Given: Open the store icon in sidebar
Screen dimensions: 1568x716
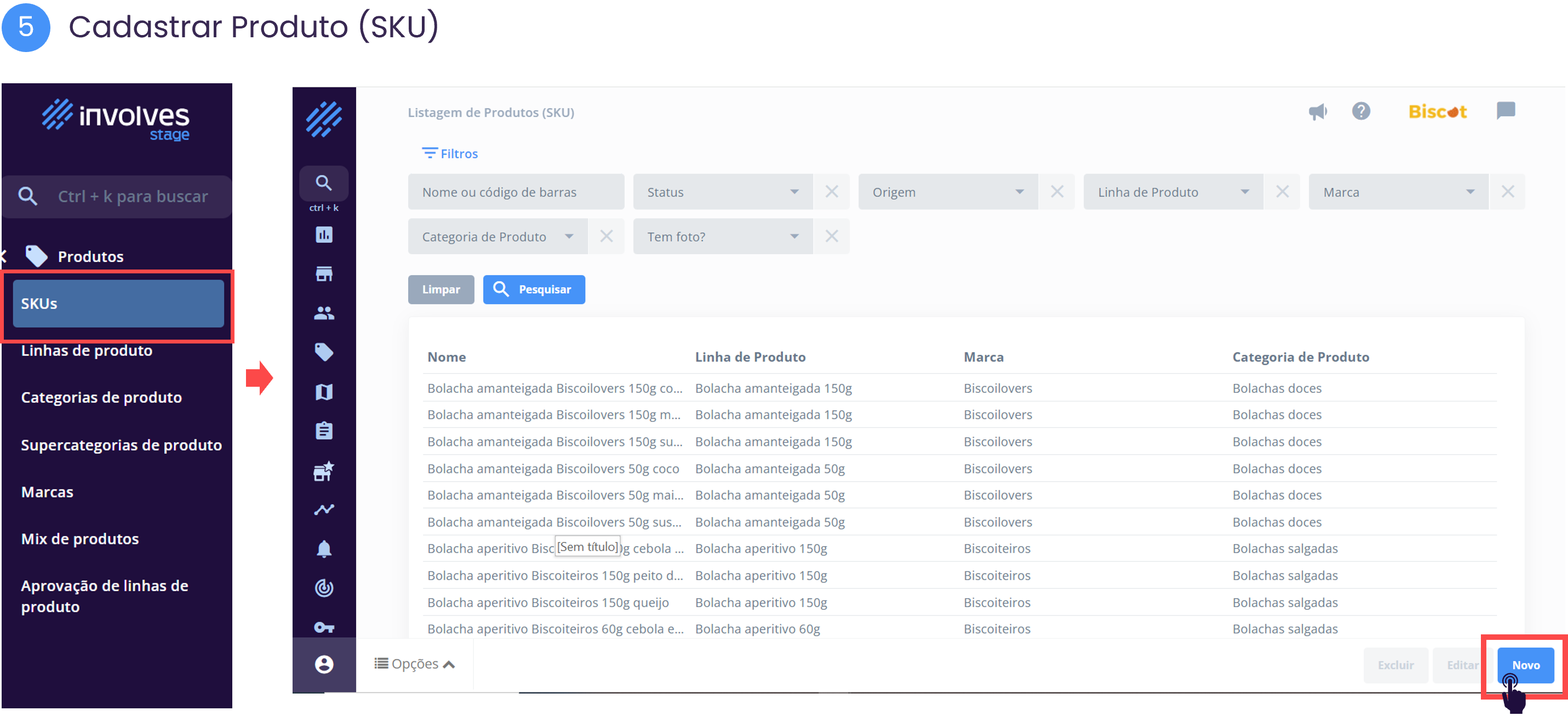Looking at the screenshot, I should [324, 274].
